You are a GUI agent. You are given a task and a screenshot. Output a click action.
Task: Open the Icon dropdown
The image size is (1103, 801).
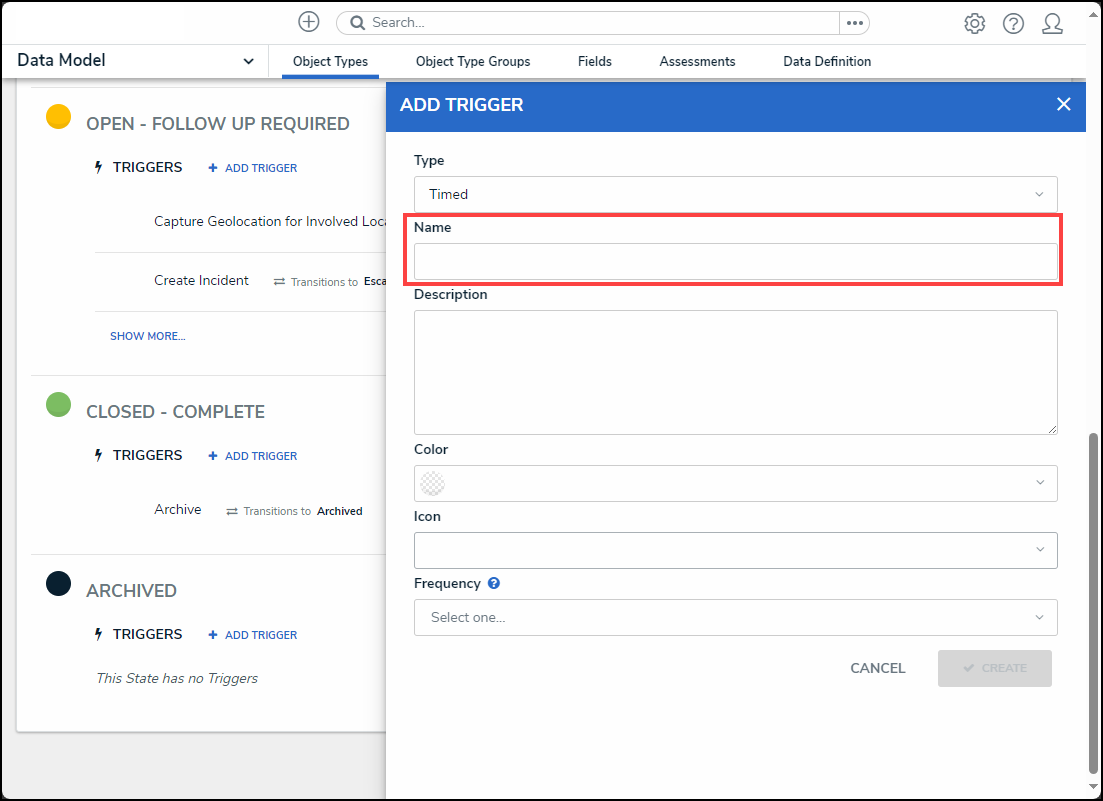coord(735,550)
